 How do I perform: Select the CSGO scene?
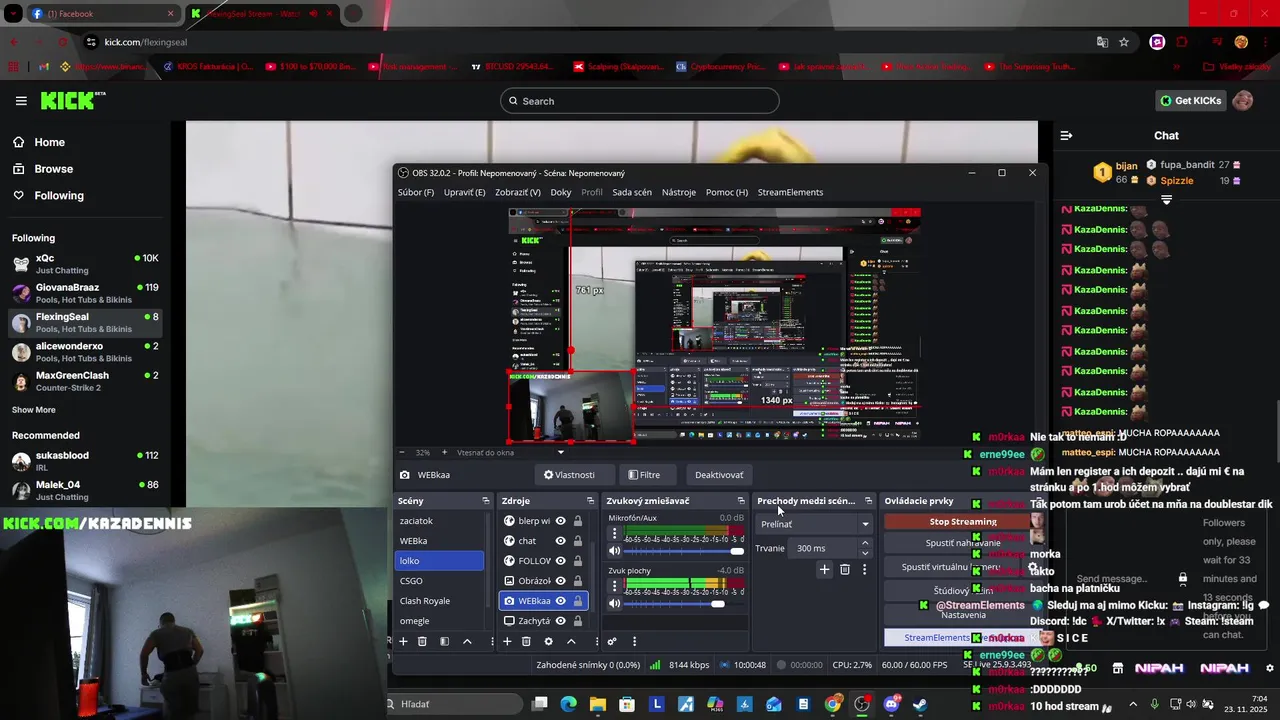coord(440,581)
